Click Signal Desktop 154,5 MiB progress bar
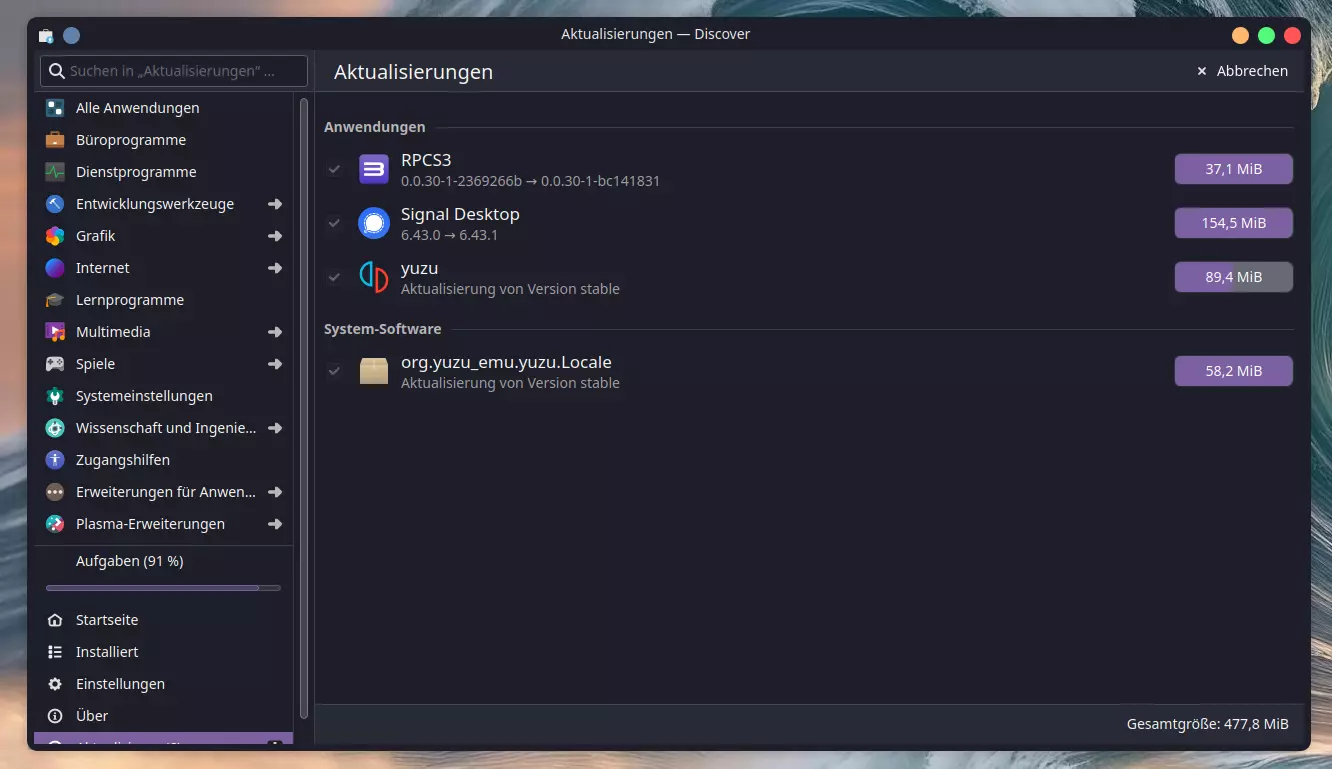The image size is (1332, 769). pos(1233,223)
